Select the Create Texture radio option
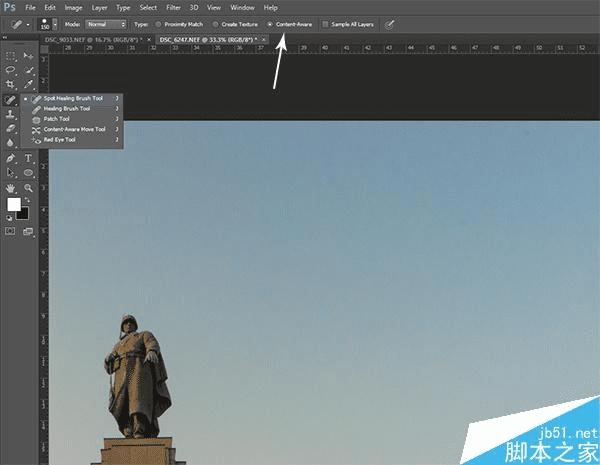Image resolution: width=600 pixels, height=465 pixels. coord(219,23)
